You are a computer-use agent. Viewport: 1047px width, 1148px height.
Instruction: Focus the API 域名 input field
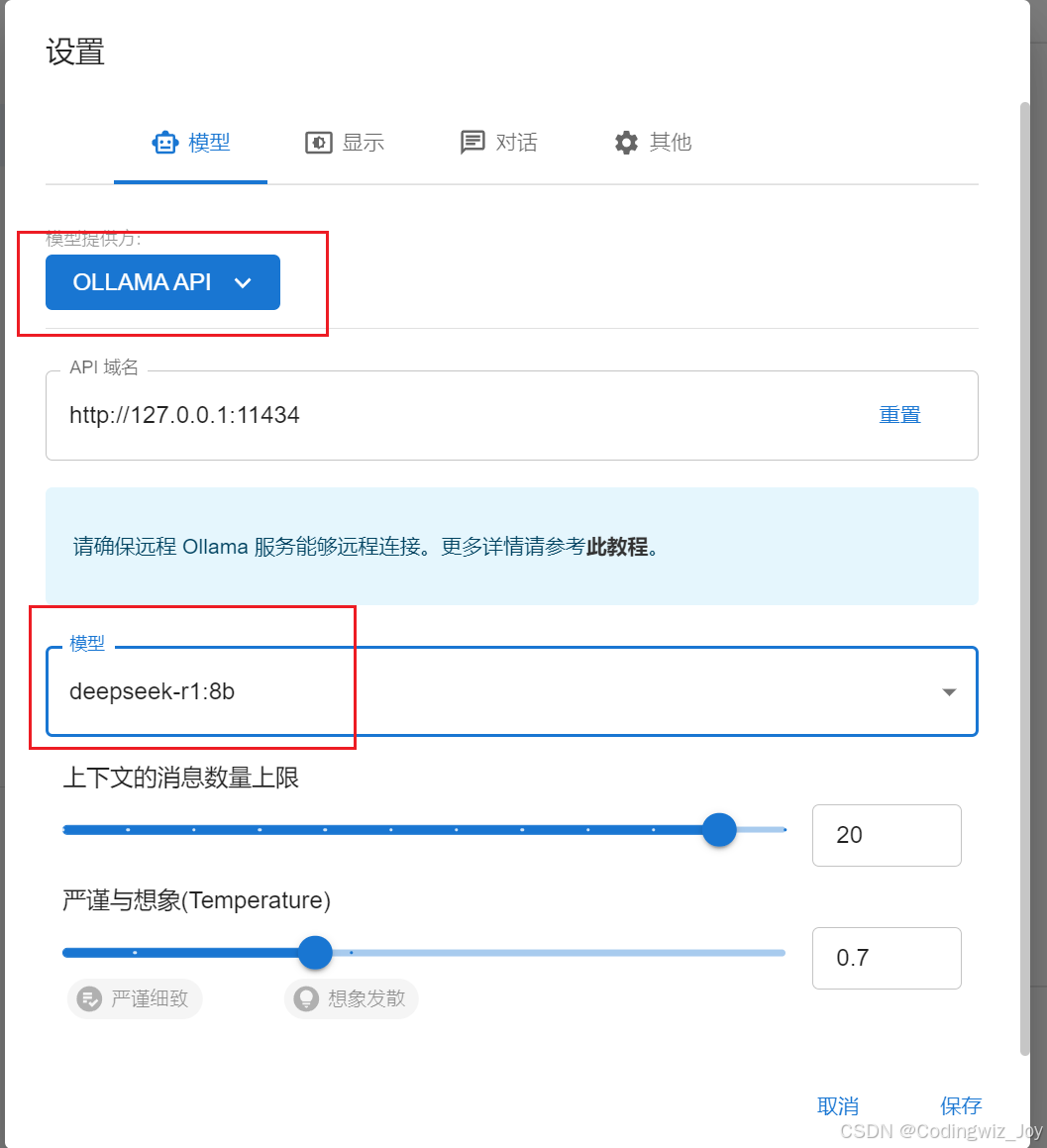[512, 415]
